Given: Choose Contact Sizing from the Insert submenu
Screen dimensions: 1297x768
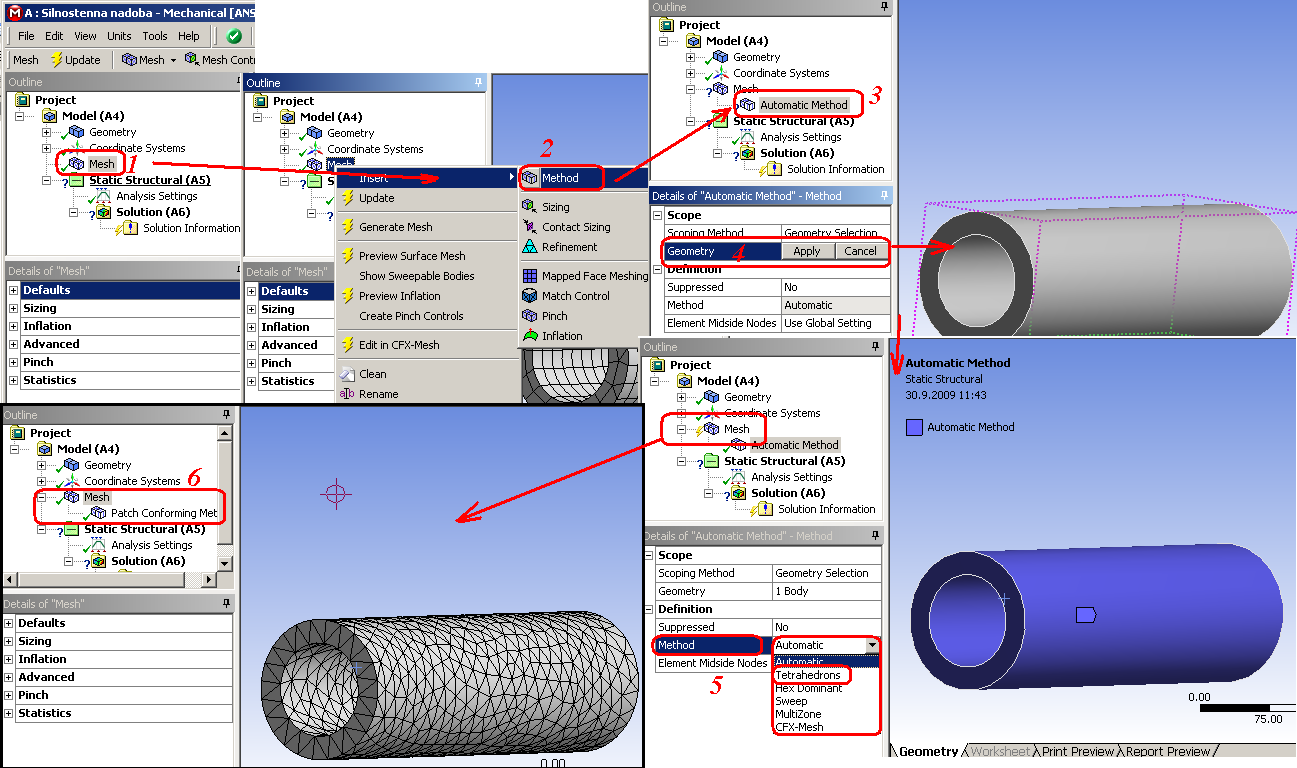Looking at the screenshot, I should pos(575,227).
